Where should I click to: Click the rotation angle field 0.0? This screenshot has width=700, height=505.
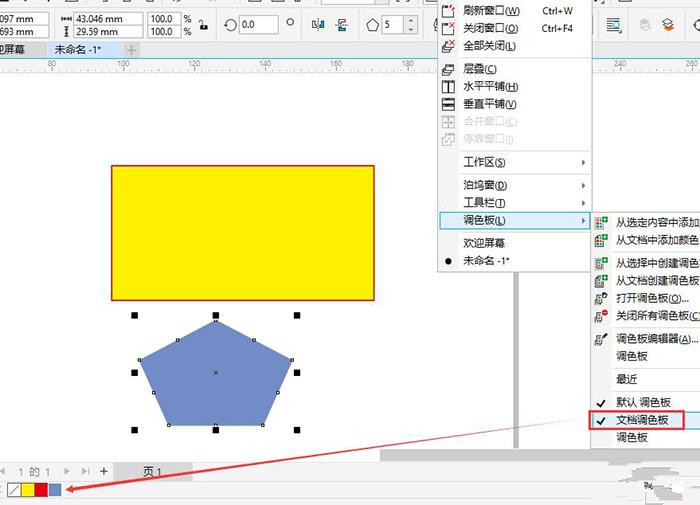pos(258,25)
